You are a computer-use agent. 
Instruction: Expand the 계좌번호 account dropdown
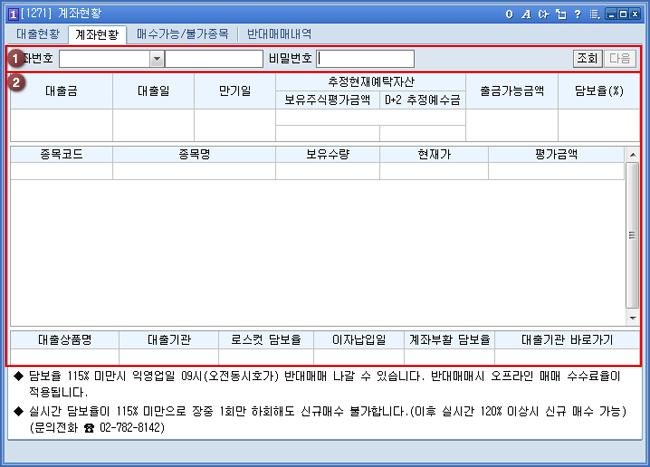[x=156, y=59]
